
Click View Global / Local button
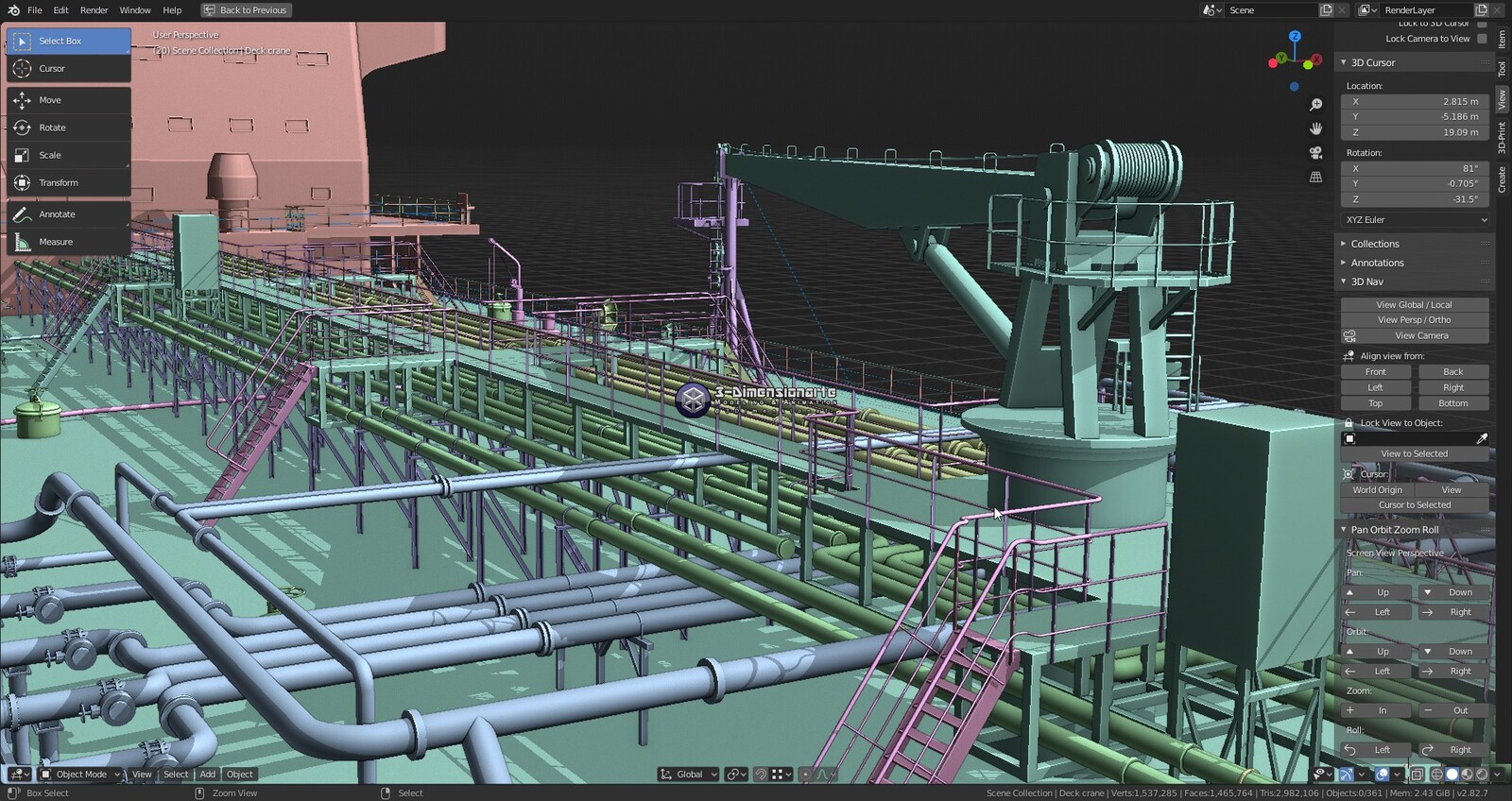[1414, 304]
